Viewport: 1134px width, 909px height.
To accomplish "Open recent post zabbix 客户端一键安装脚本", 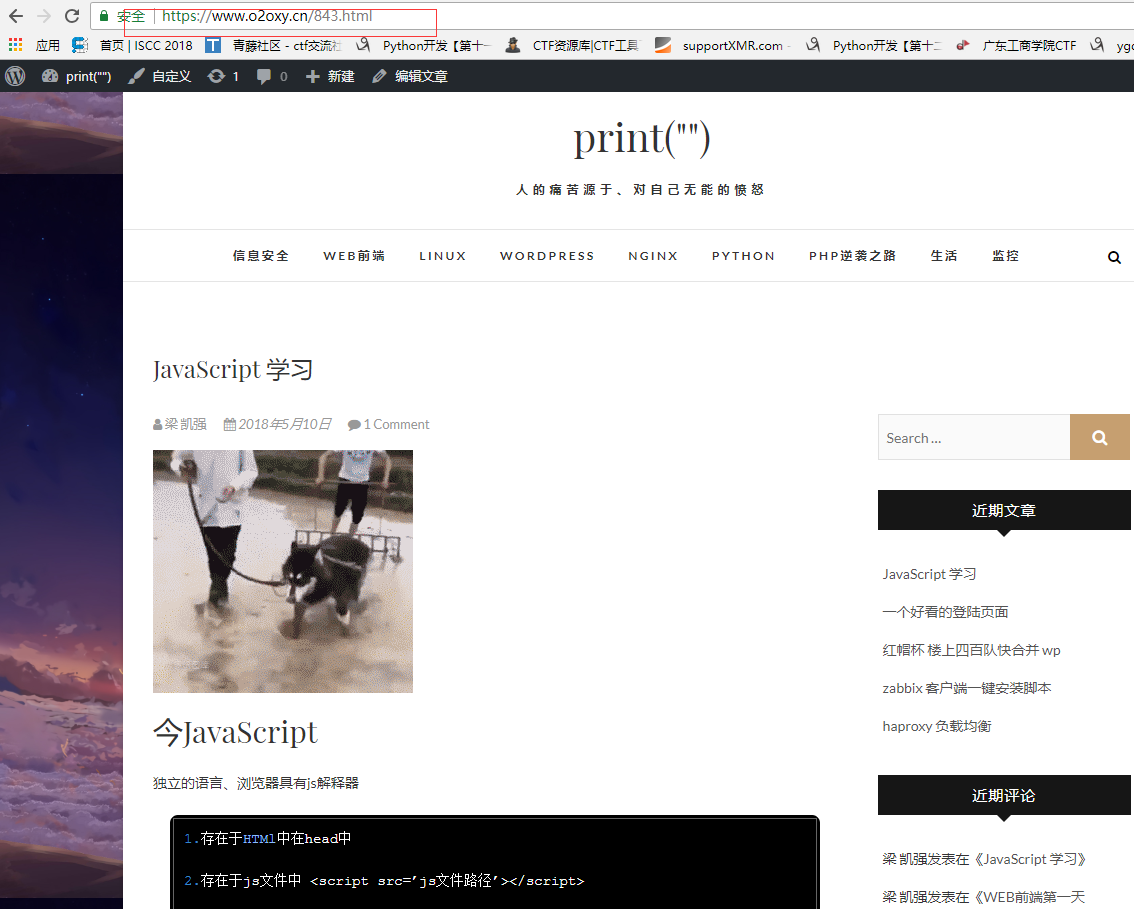I will pos(967,688).
